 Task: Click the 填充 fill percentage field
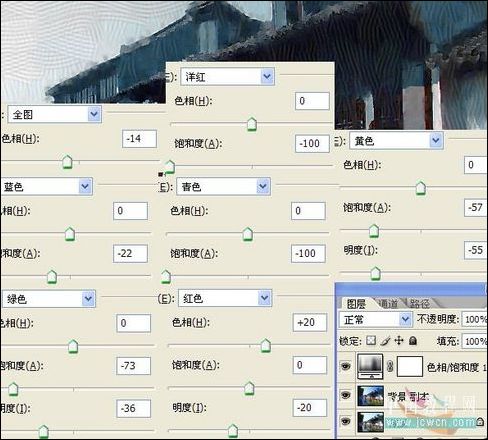[x=474, y=341]
